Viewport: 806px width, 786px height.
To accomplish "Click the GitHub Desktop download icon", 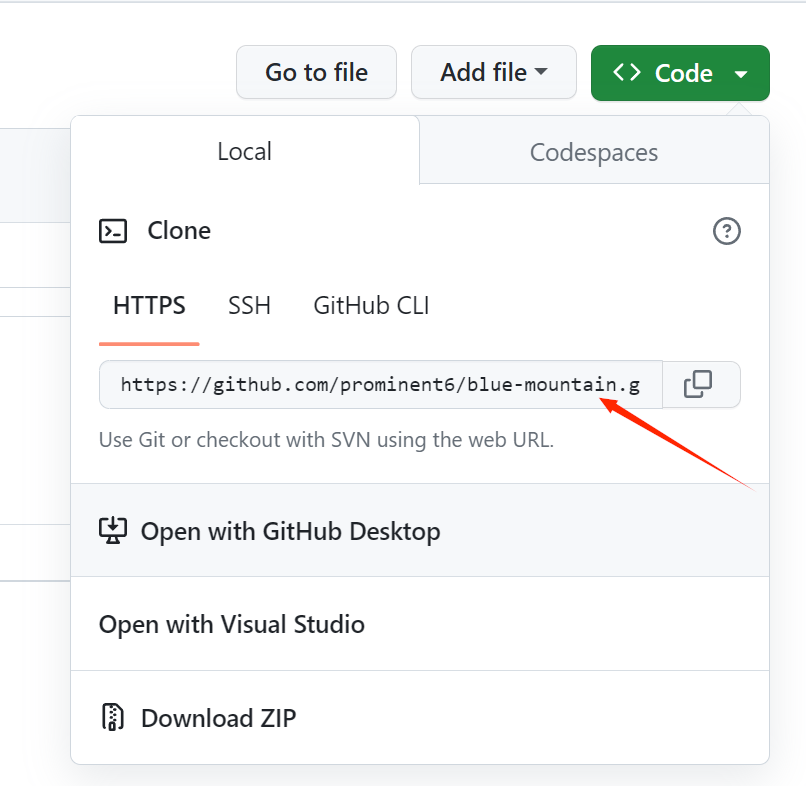I will point(113,530).
